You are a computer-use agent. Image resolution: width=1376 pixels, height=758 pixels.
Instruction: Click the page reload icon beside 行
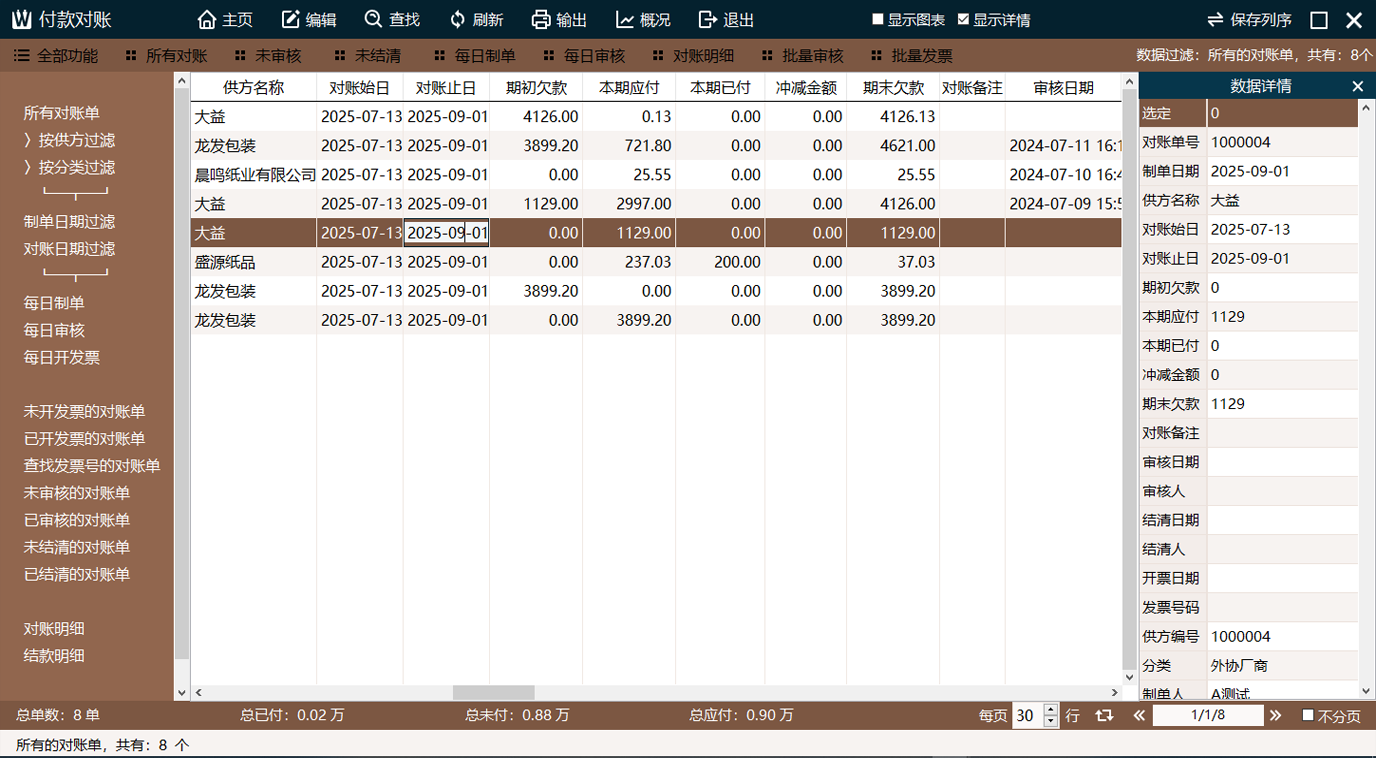[1104, 716]
